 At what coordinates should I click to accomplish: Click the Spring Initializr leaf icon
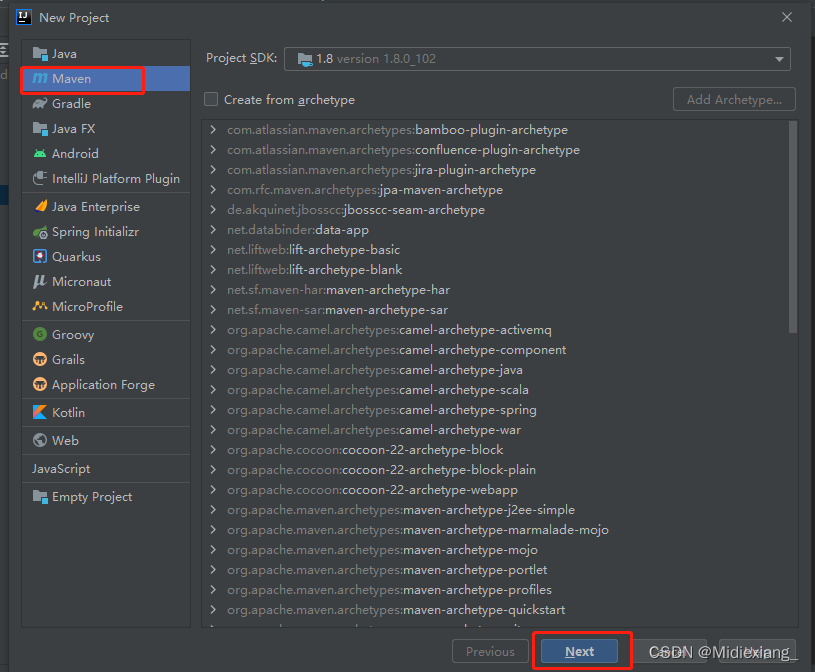(x=40, y=232)
